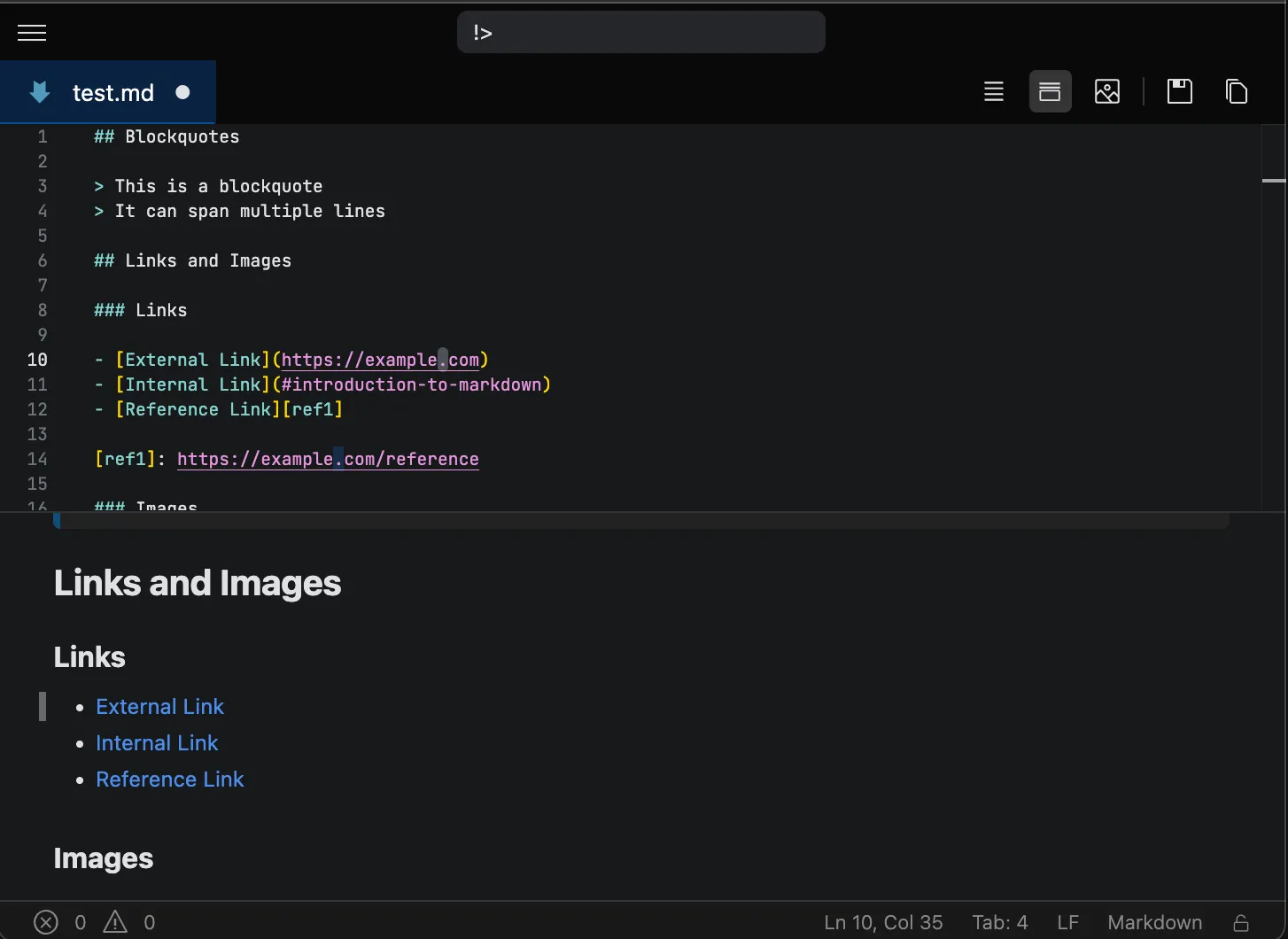This screenshot has height=939, width=1288.
Task: Click the Ln 10, Col 35 position indicator
Action: [883, 922]
